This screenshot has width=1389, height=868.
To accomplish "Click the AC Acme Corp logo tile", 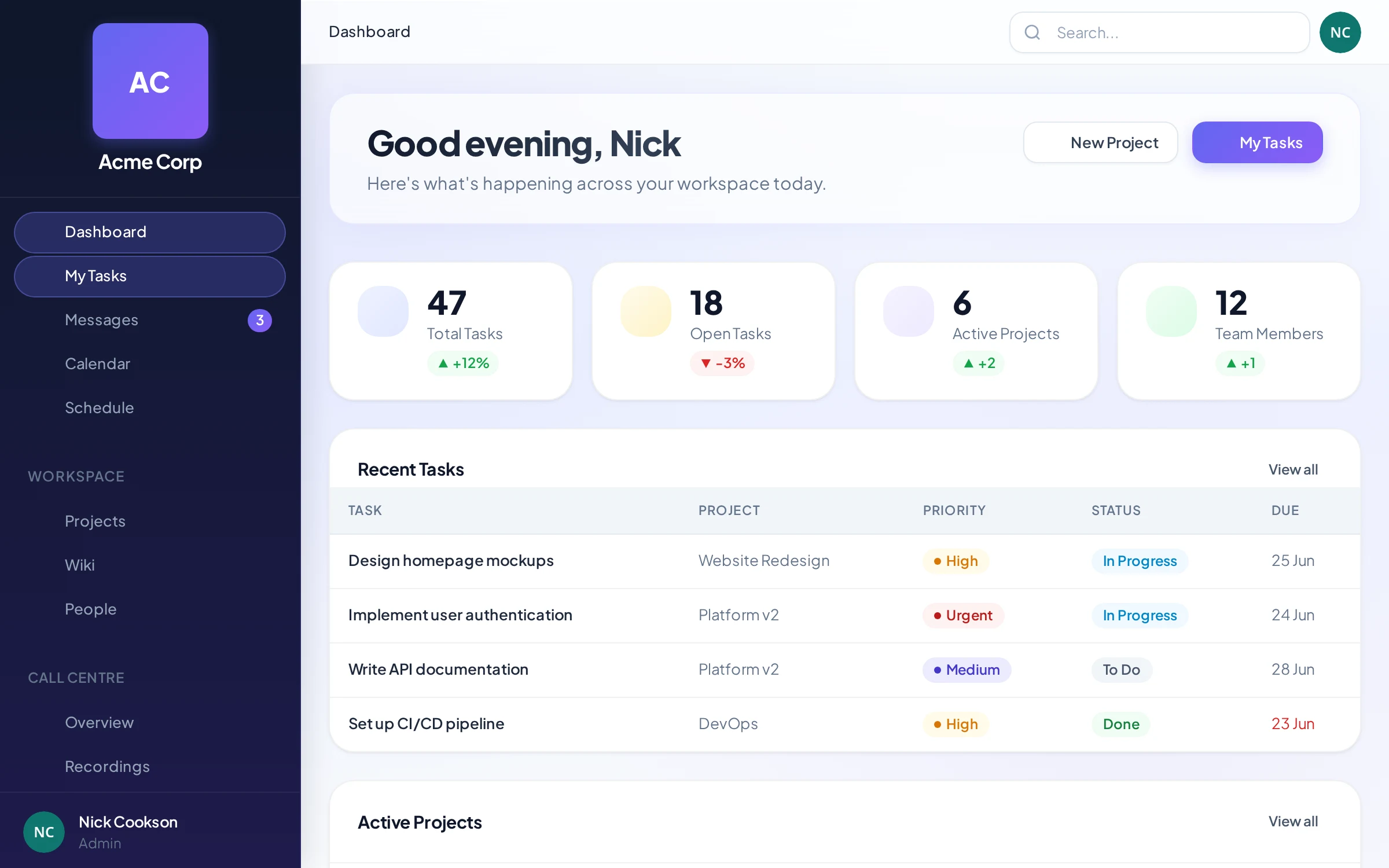I will 150,81.
